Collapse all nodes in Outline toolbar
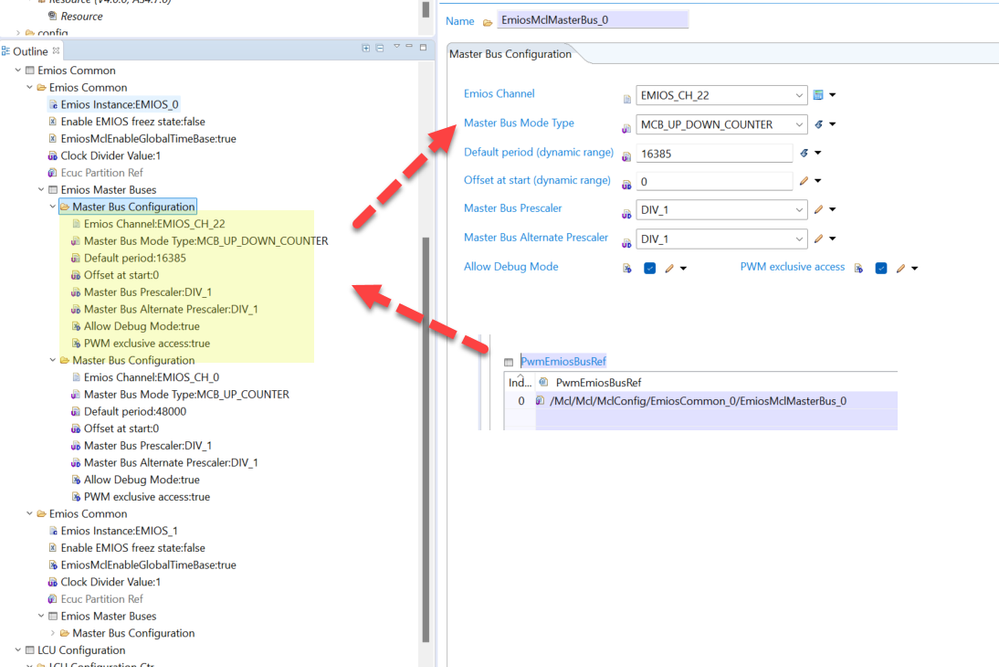This screenshot has width=999, height=667. (x=380, y=48)
